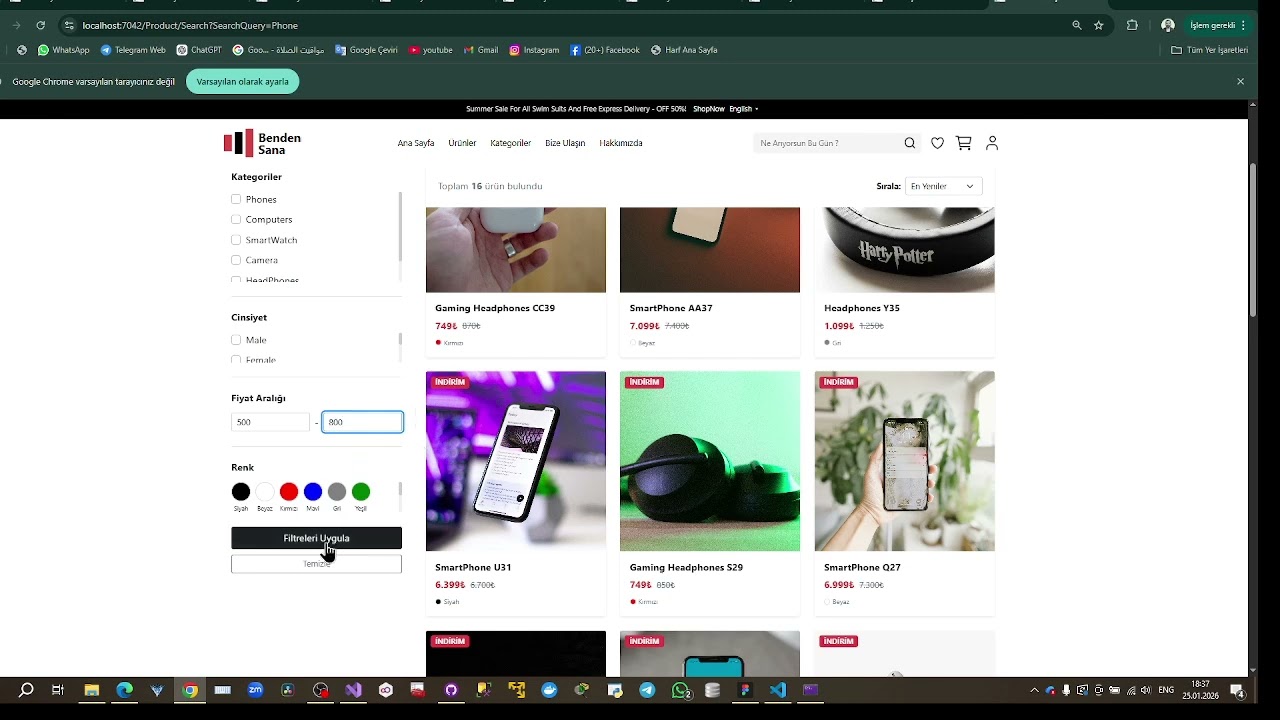The width and height of the screenshot is (1280, 720).
Task: Click Varsayılan olarak ayarla button
Action: (x=242, y=82)
